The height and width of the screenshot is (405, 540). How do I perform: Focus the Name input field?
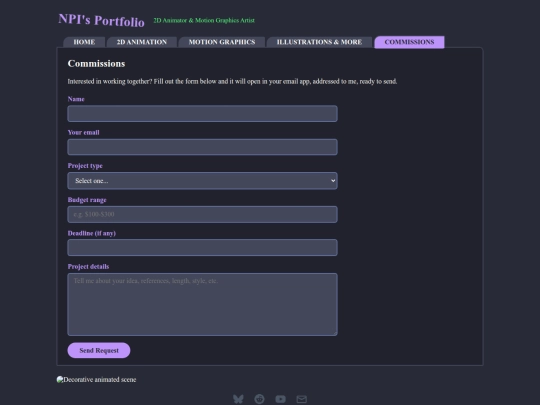(202, 114)
